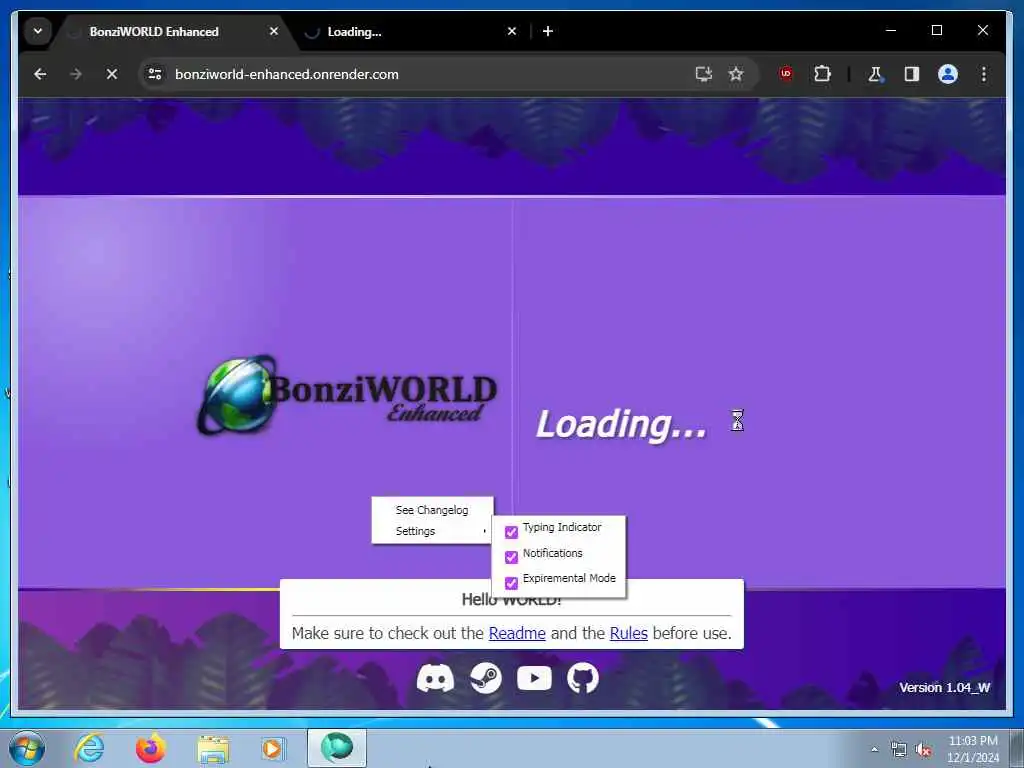Open Windows Explorer folder in taskbar

[213, 749]
